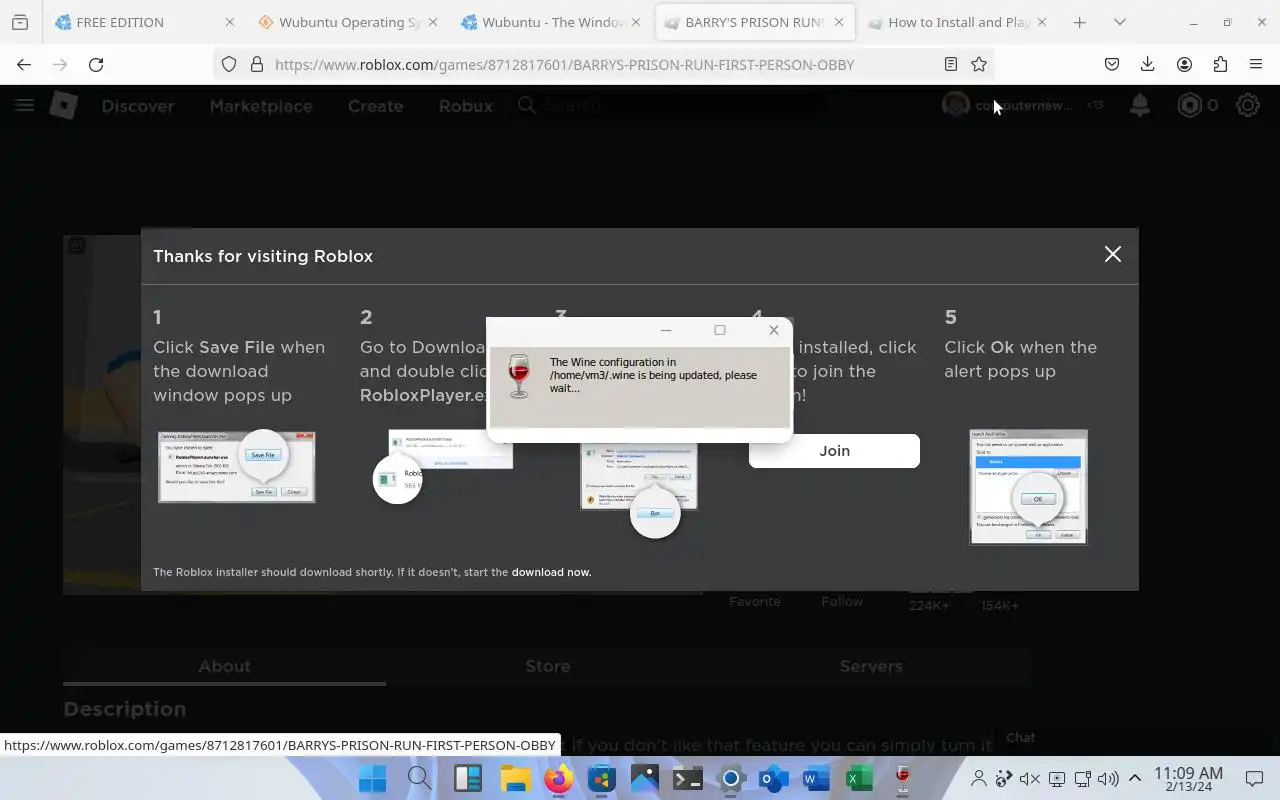
Task: Open taskbar search magnifier
Action: pyautogui.click(x=420, y=778)
